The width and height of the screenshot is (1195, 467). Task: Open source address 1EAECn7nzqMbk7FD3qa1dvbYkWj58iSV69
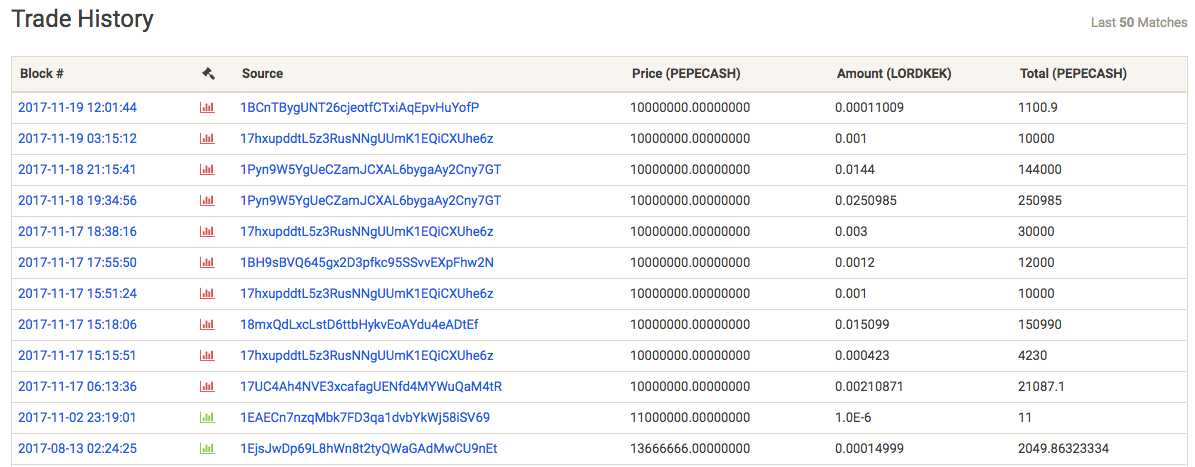tap(365, 417)
